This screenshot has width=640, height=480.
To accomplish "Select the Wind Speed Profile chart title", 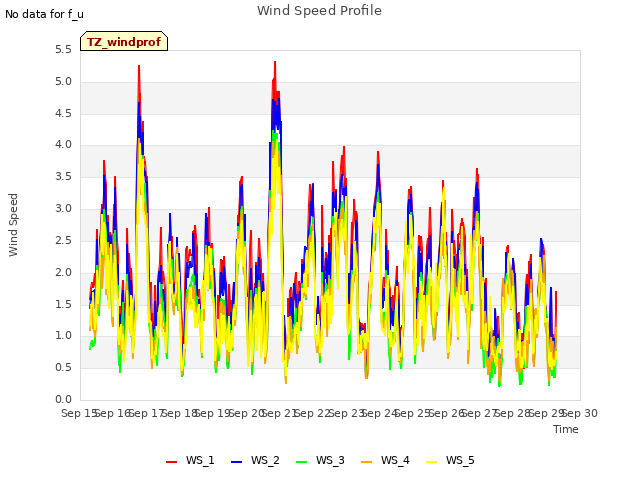I will tap(319, 11).
